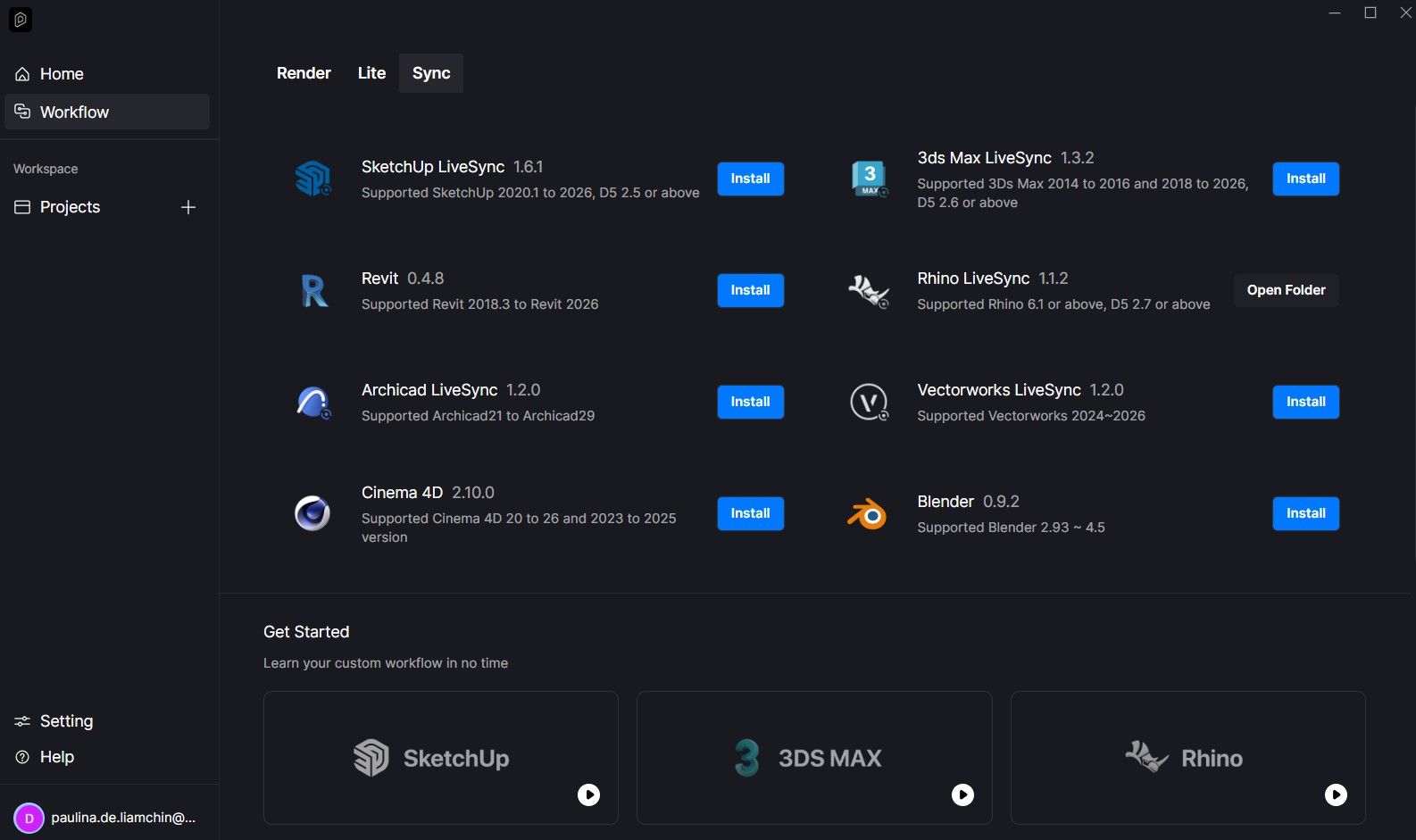
Task: Click the Vectorworks LiveSync icon
Action: tap(869, 403)
